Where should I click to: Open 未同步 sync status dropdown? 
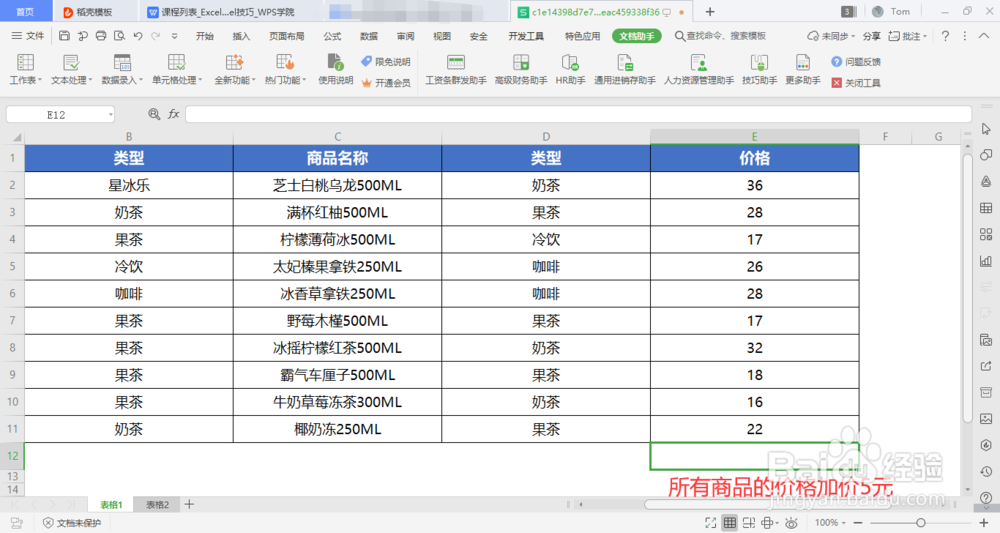click(830, 36)
